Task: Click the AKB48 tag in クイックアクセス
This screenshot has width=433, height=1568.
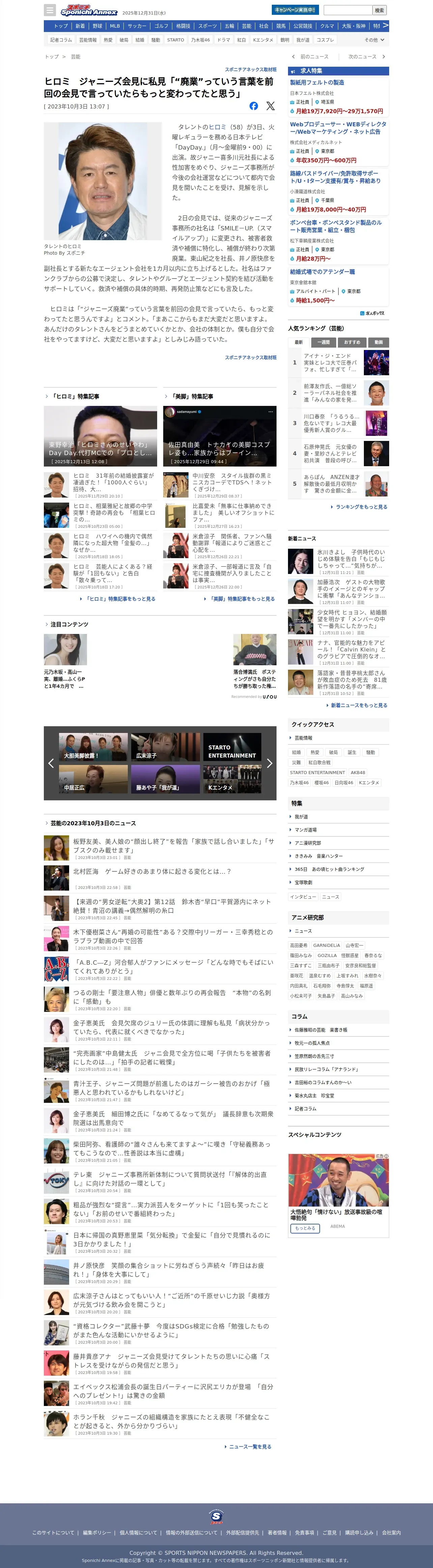Action: [358, 772]
